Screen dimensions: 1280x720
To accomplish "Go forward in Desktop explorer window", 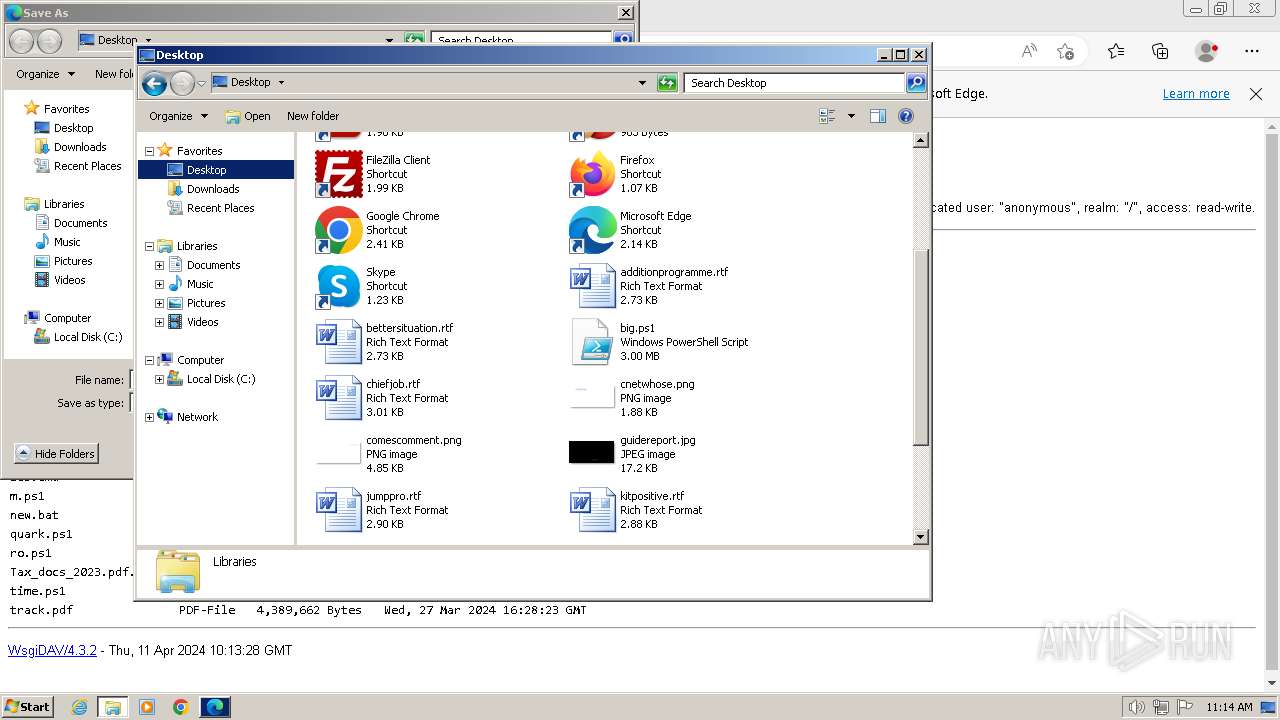I will click(182, 83).
